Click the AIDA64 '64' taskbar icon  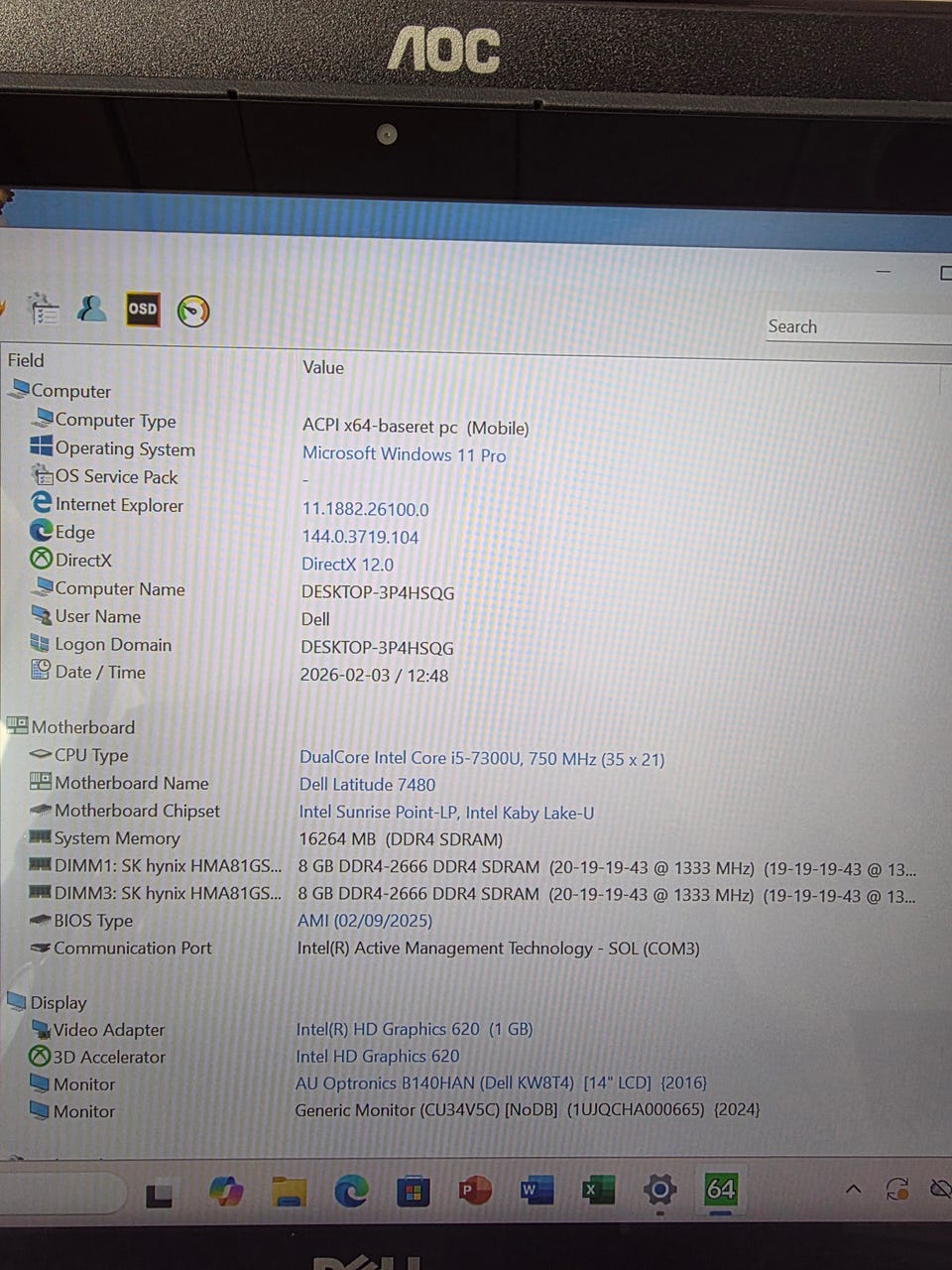coord(721,1189)
